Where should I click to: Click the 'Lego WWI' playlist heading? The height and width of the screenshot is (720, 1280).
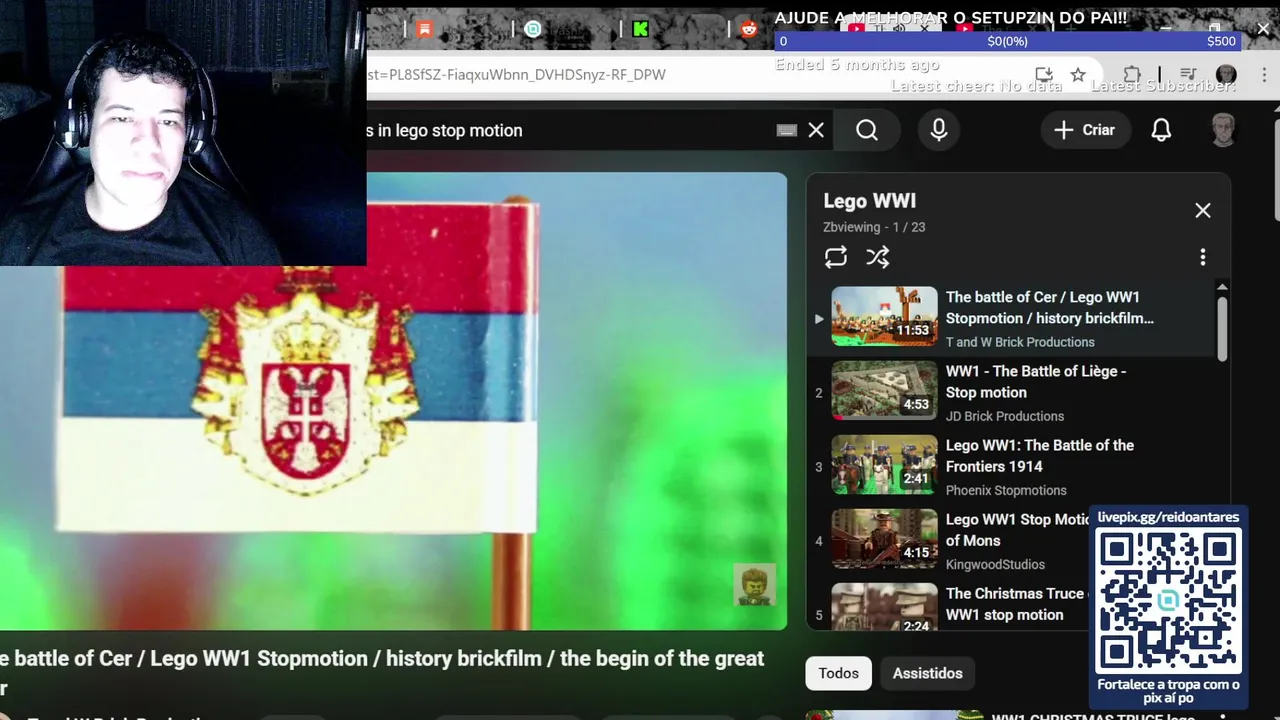(870, 200)
